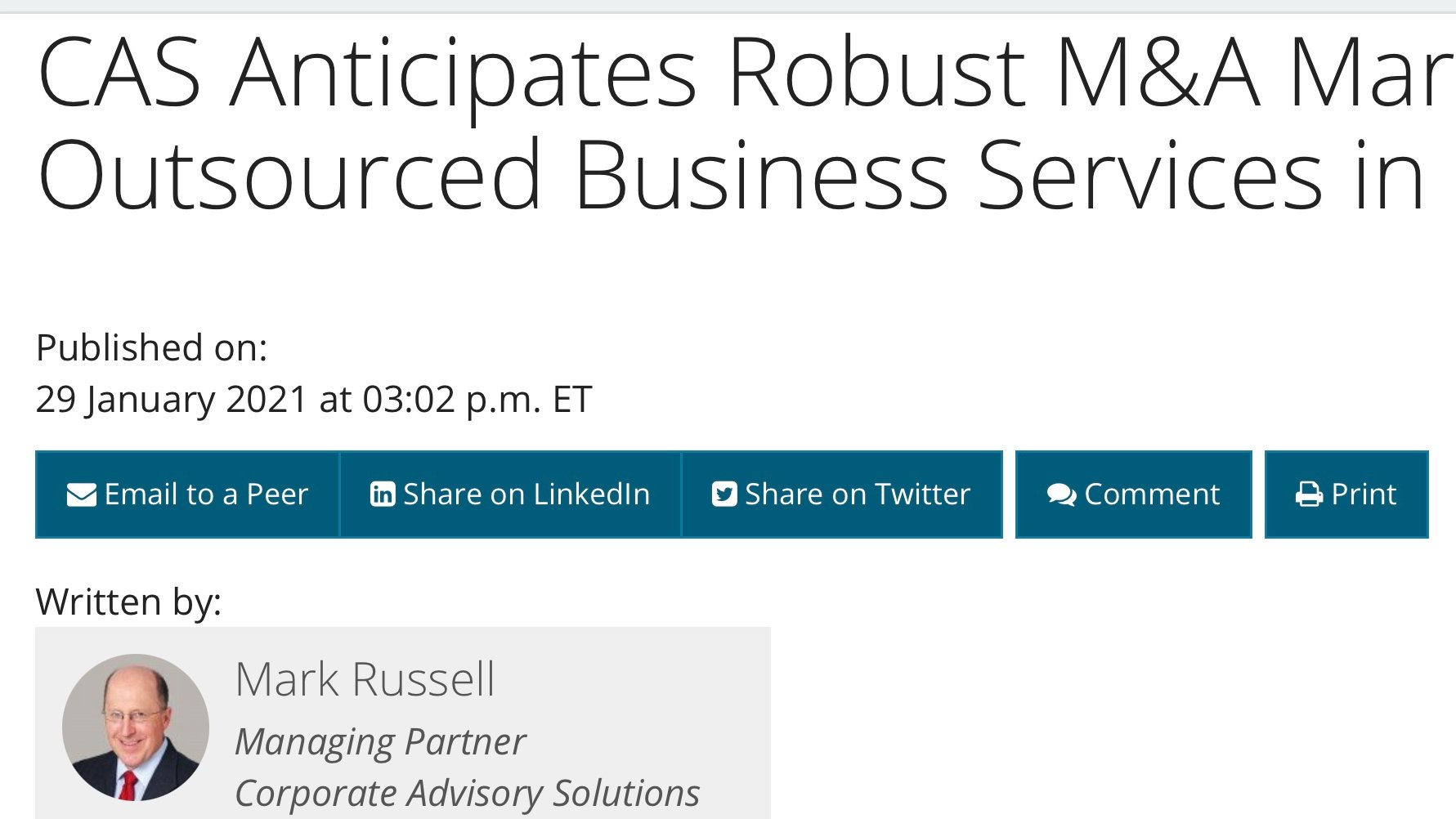1456x819 pixels.
Task: Click the "Corporate Advisory Solutions" company name
Action: (467, 793)
